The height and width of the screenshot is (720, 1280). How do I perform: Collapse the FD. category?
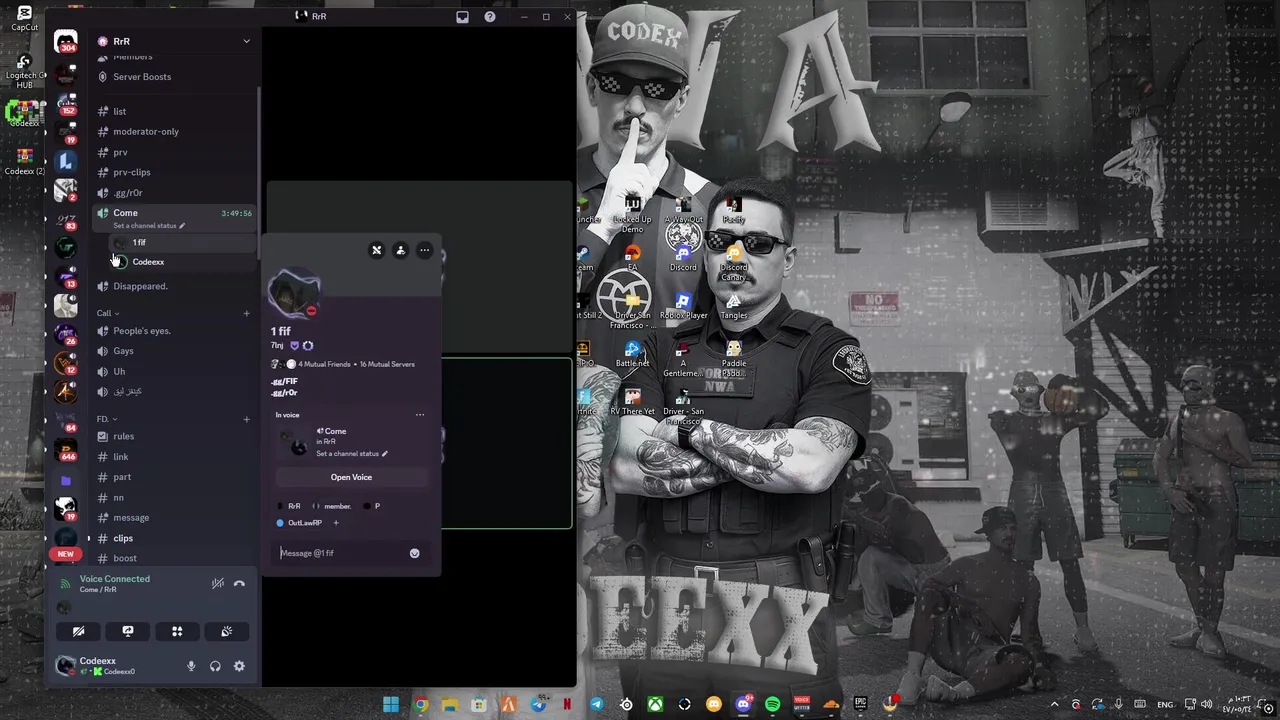point(106,419)
